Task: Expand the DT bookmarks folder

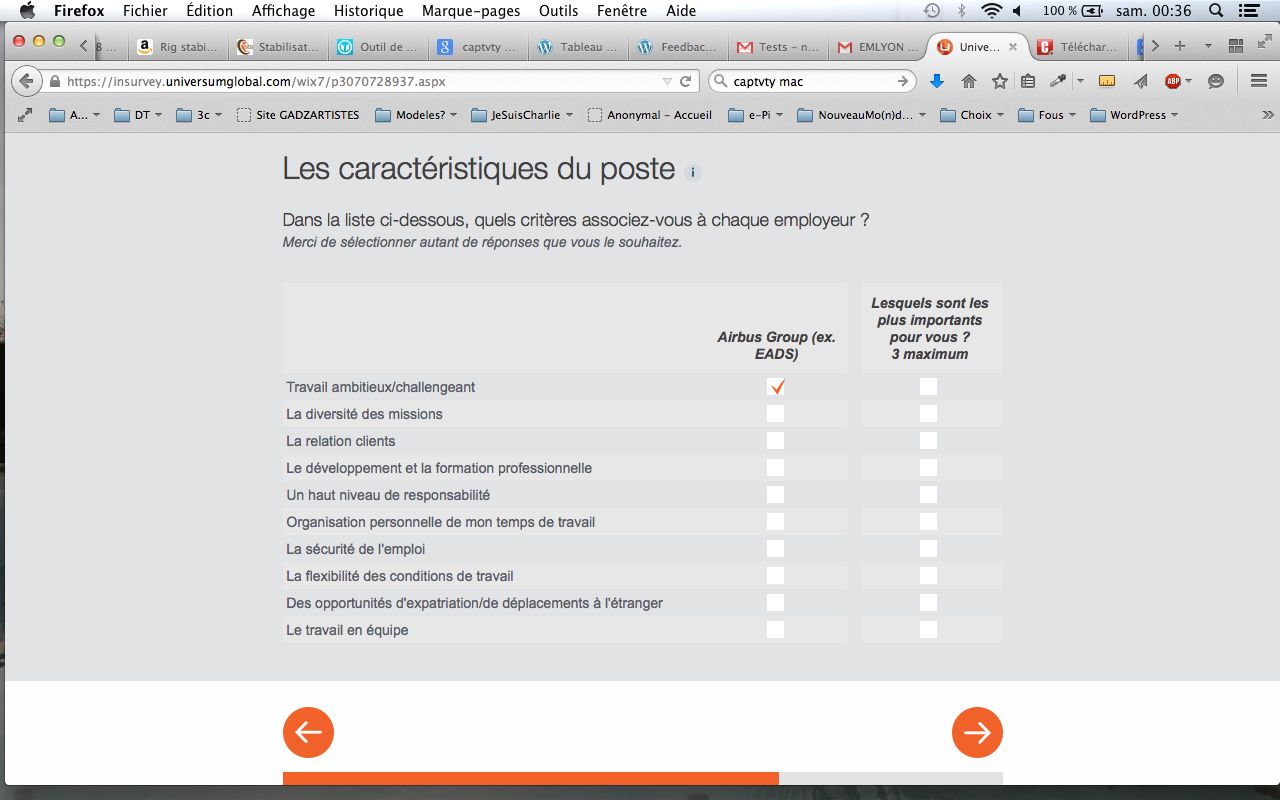Action: point(140,115)
